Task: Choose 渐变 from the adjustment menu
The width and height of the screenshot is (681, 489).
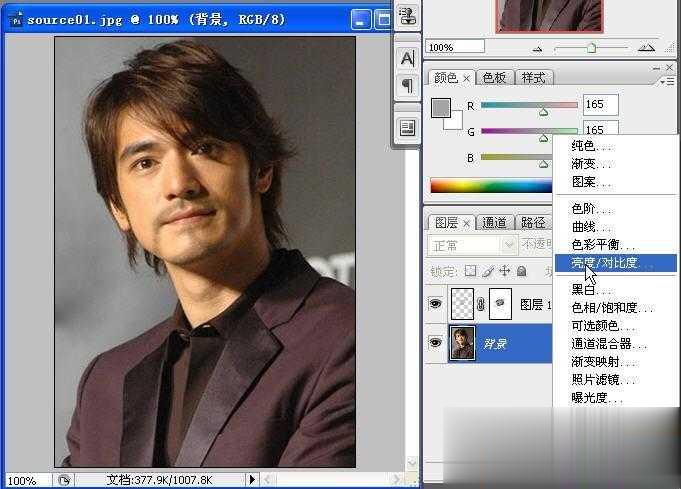Action: (x=616, y=164)
